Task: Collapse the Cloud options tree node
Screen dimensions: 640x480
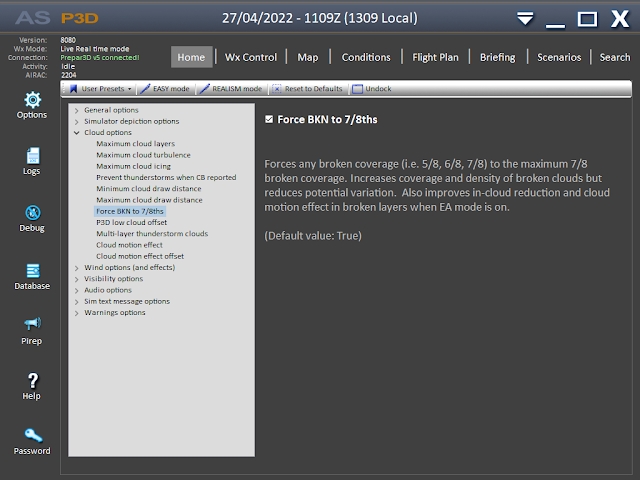Action: (77, 133)
